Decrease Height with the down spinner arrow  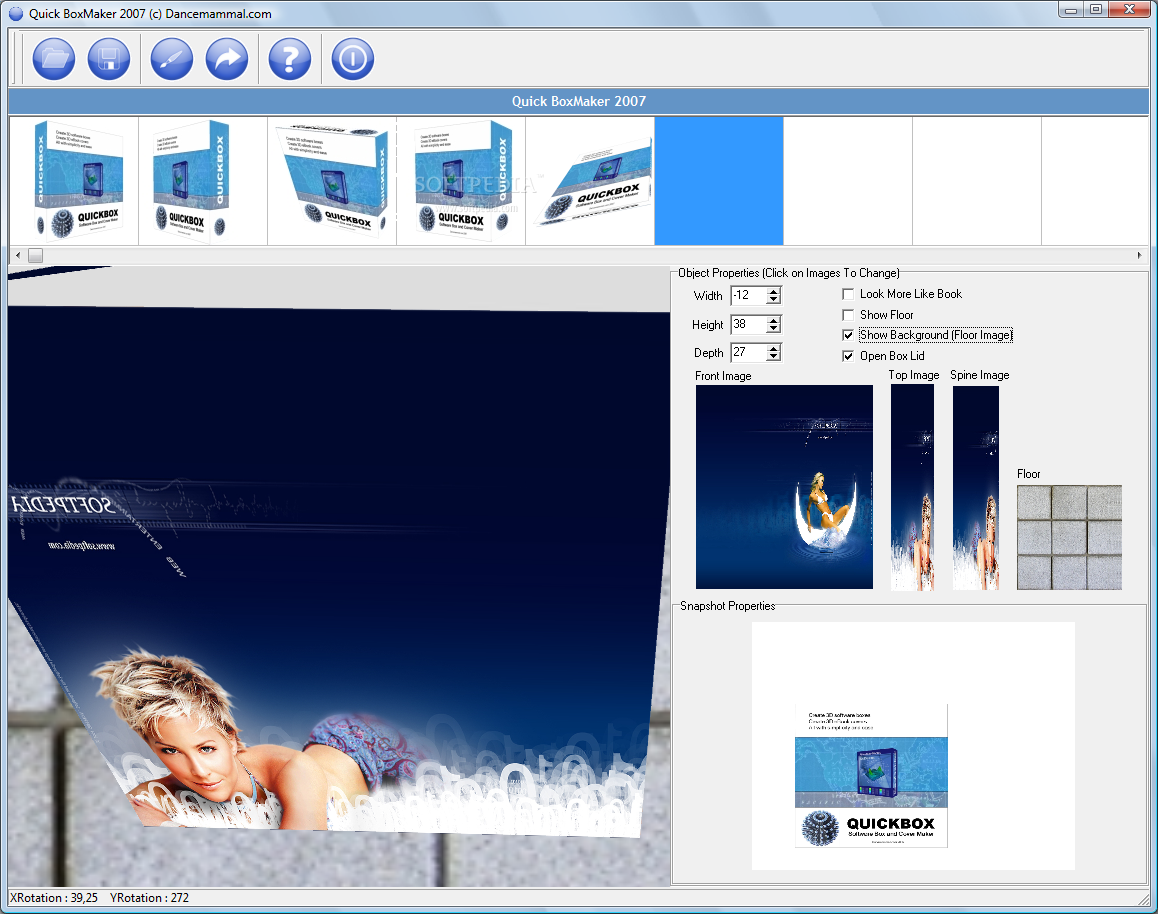click(x=773, y=329)
